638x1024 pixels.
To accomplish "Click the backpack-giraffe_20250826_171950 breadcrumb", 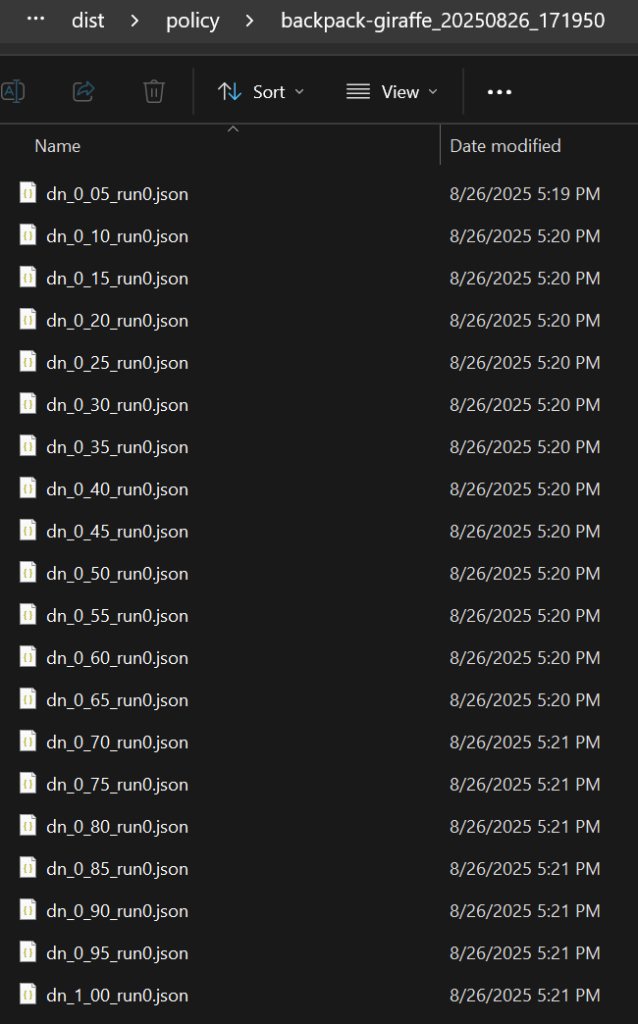I will [x=443, y=21].
